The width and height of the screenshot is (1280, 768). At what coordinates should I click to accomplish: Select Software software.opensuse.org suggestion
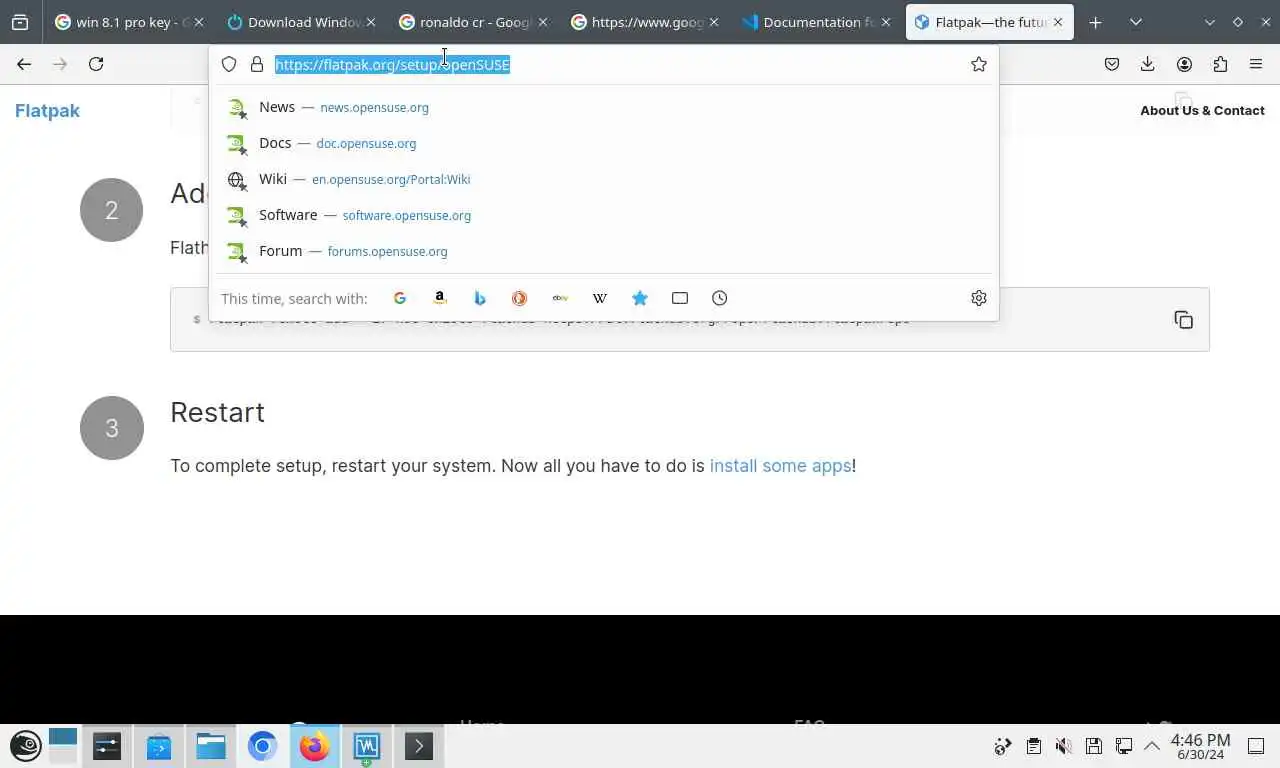604,215
